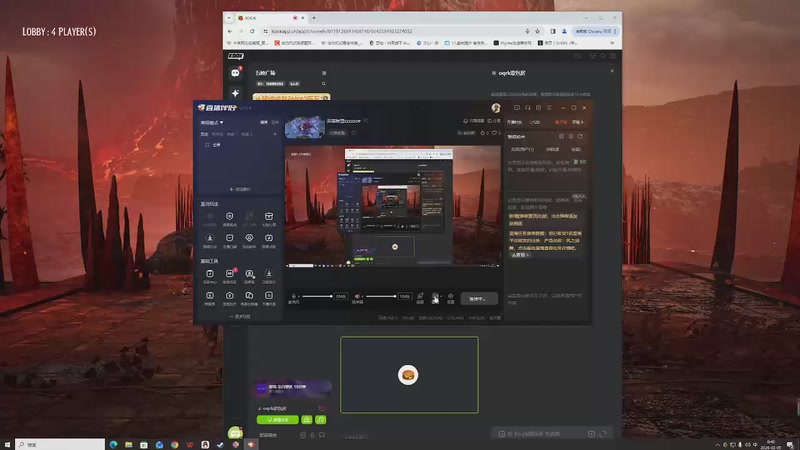
Task: Open the dropdown arrow beside the cursor effect icon
Action: click(441, 296)
